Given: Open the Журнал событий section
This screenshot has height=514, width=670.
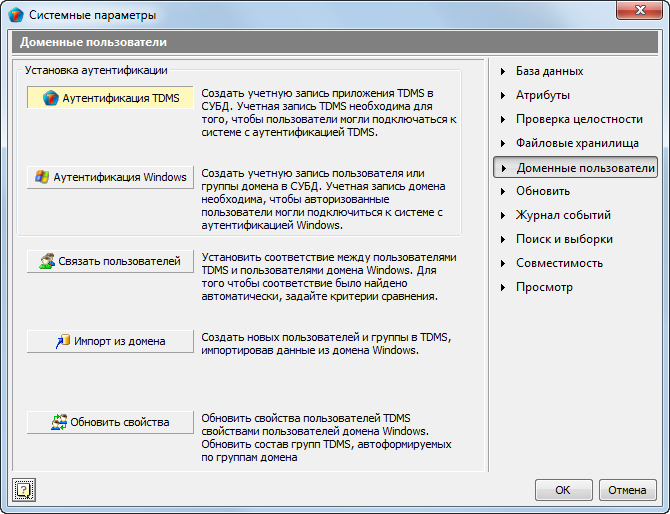Looking at the screenshot, I should pyautogui.click(x=563, y=215).
